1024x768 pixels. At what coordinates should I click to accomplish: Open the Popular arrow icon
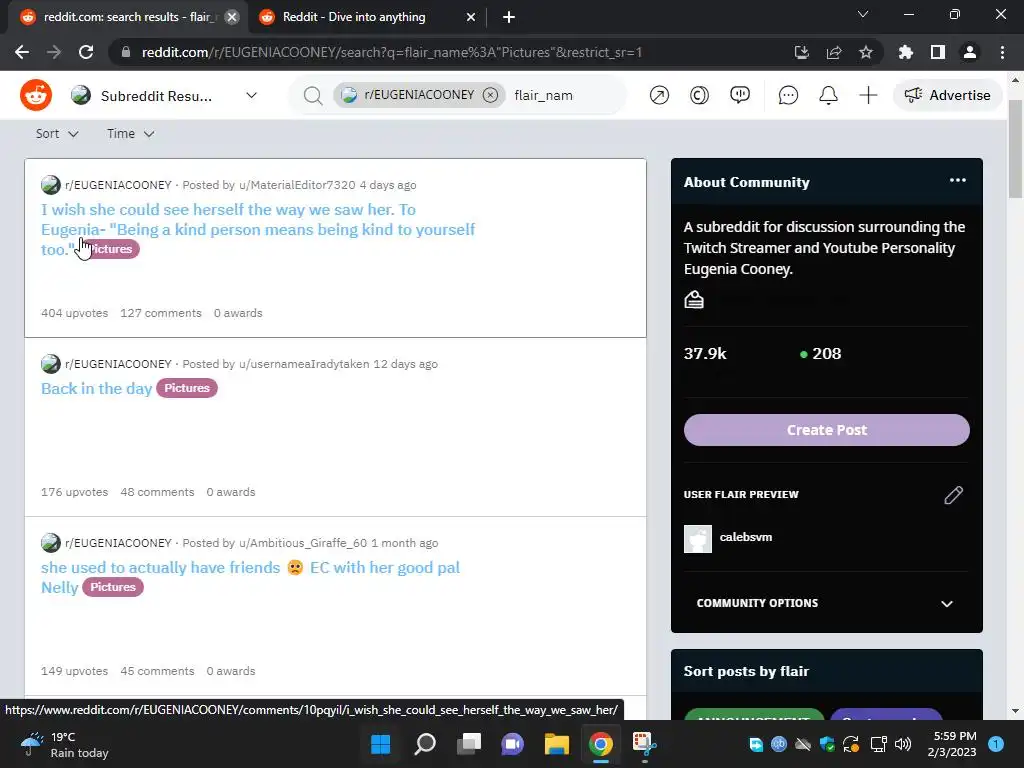pyautogui.click(x=659, y=95)
